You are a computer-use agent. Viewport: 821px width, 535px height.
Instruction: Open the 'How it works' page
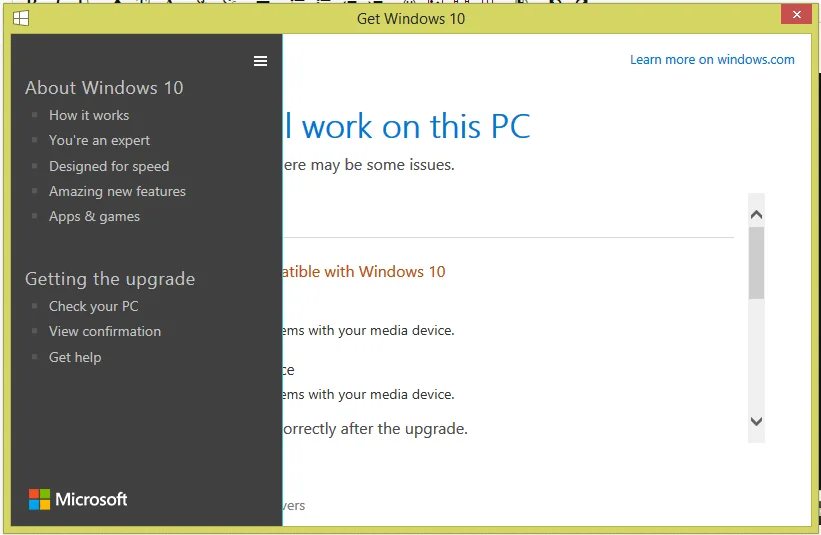click(89, 115)
